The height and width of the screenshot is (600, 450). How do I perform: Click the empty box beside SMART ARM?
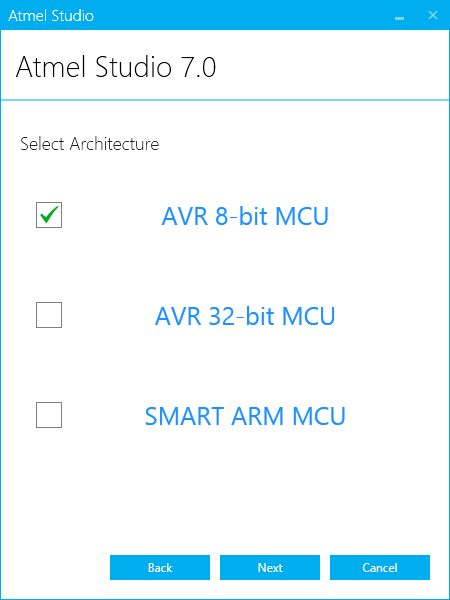tap(49, 415)
